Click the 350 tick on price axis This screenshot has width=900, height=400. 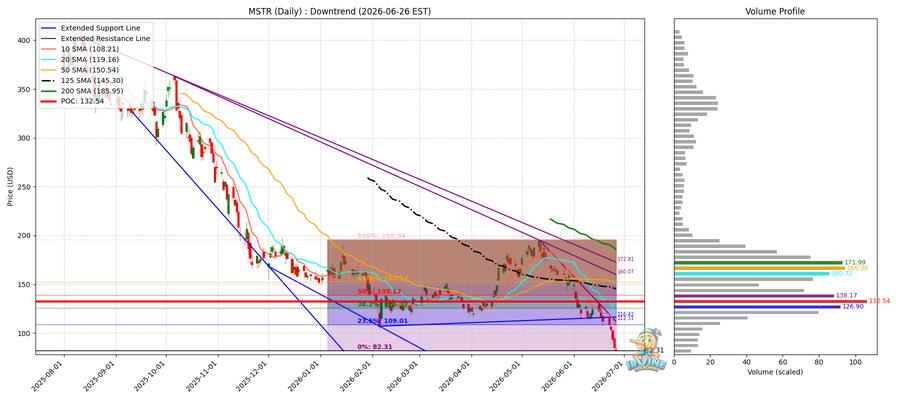tap(25, 90)
